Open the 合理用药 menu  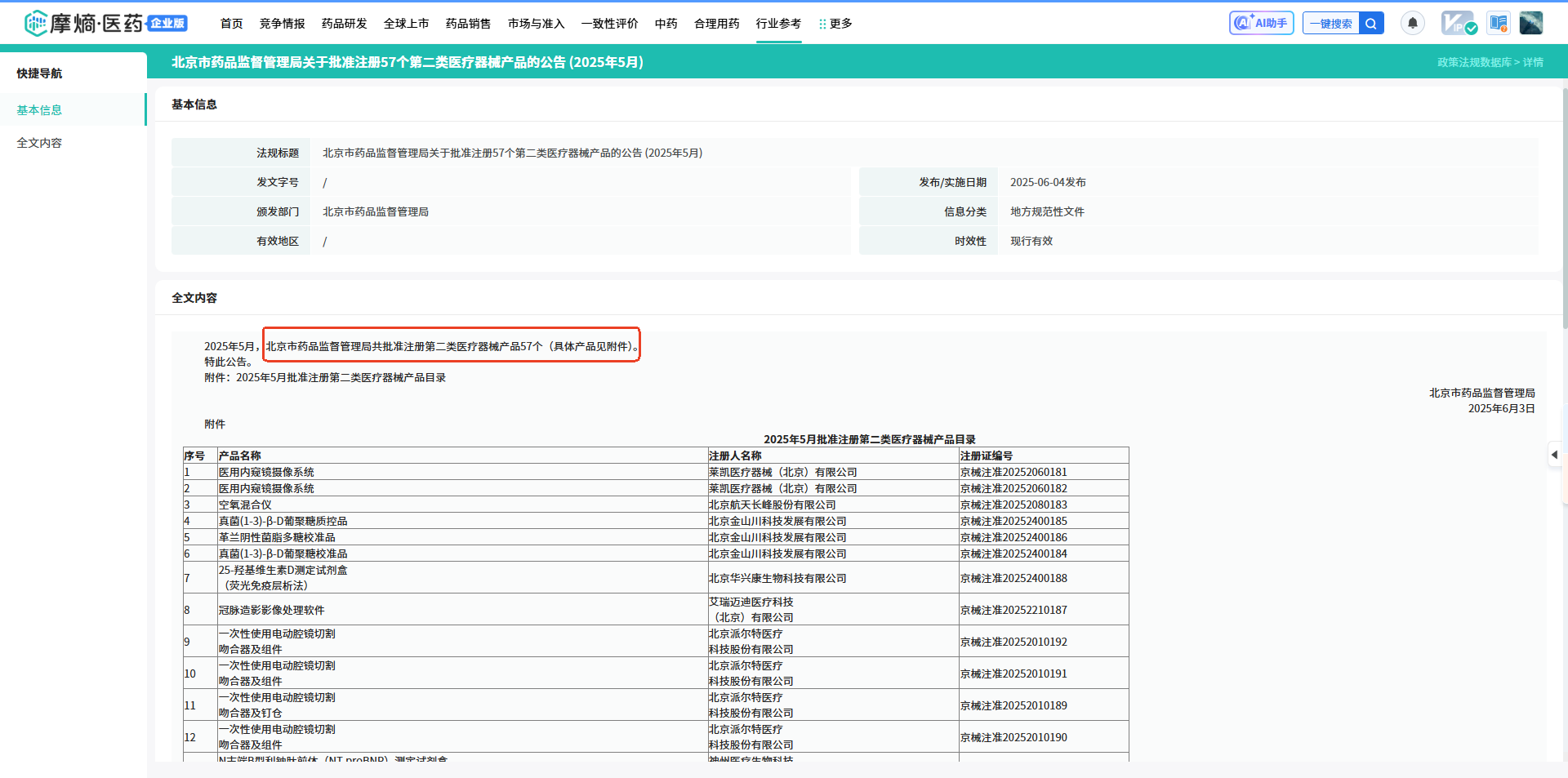click(716, 24)
